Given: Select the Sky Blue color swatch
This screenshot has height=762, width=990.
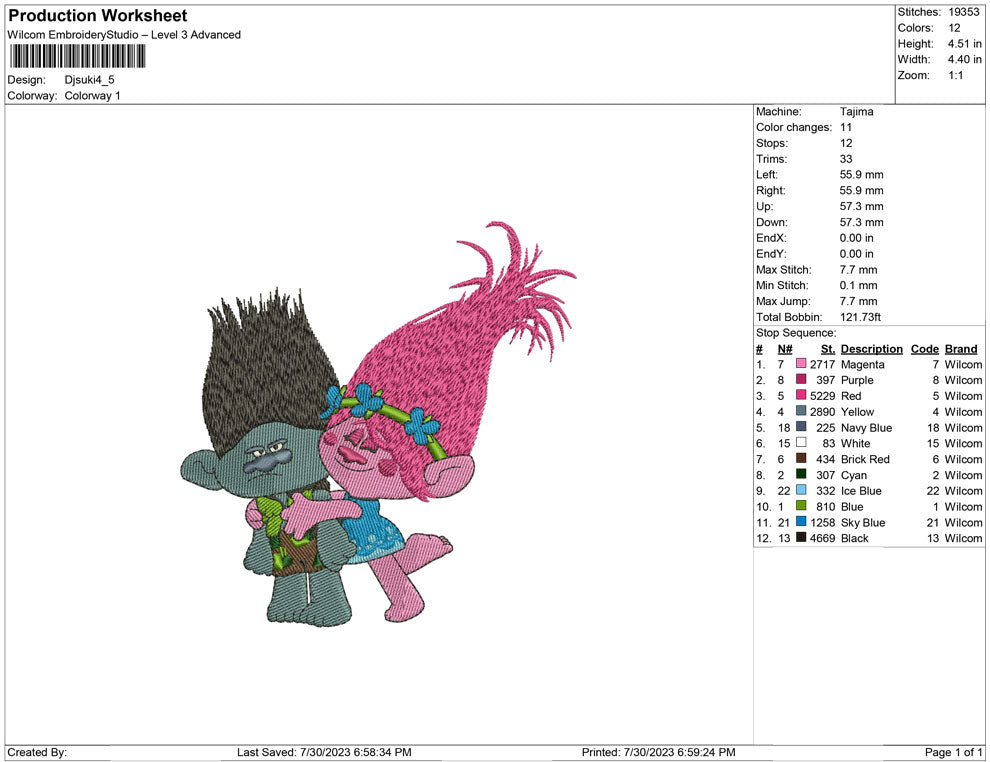Looking at the screenshot, I should click(x=801, y=522).
